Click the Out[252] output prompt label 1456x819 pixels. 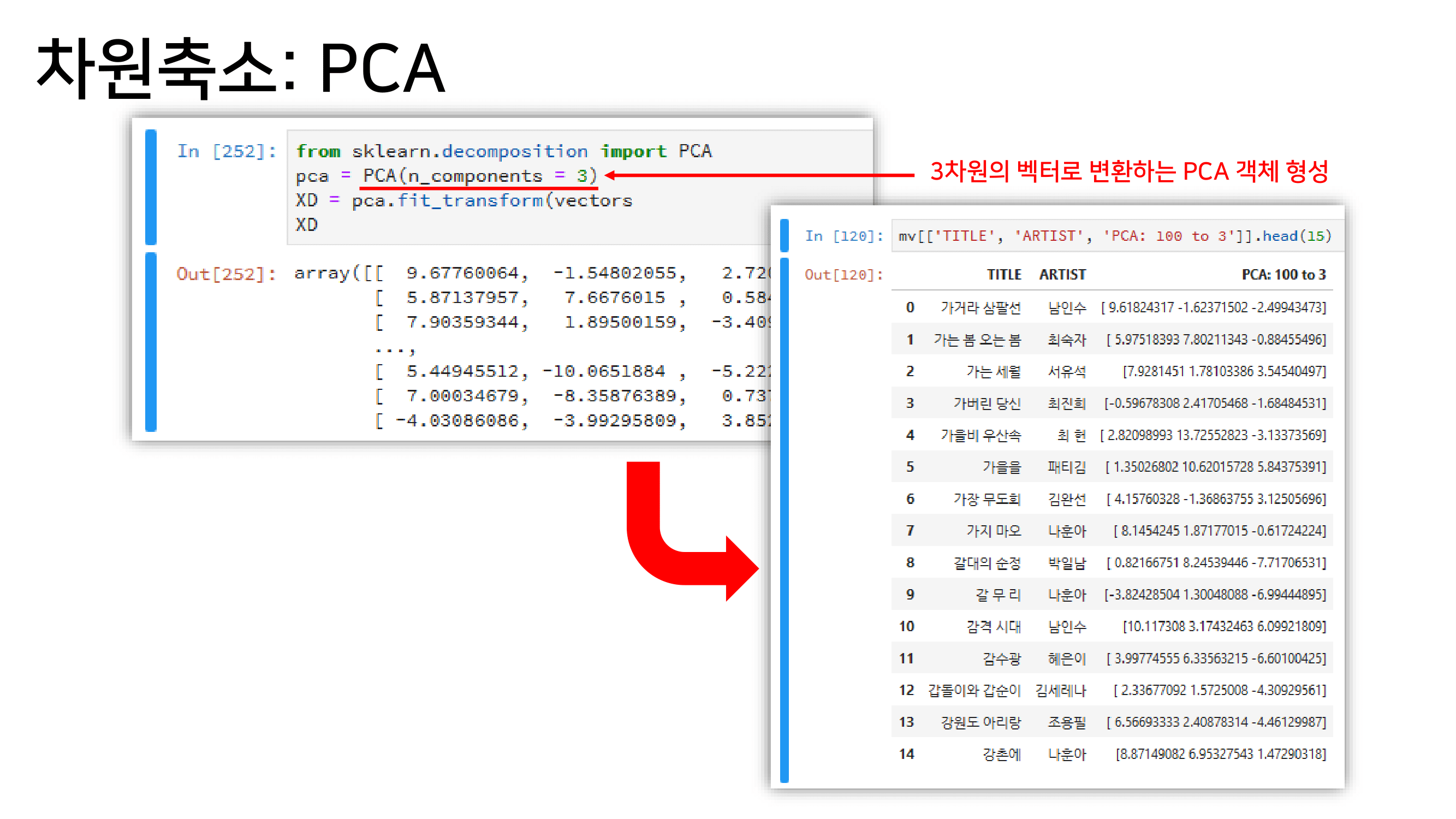click(226, 274)
